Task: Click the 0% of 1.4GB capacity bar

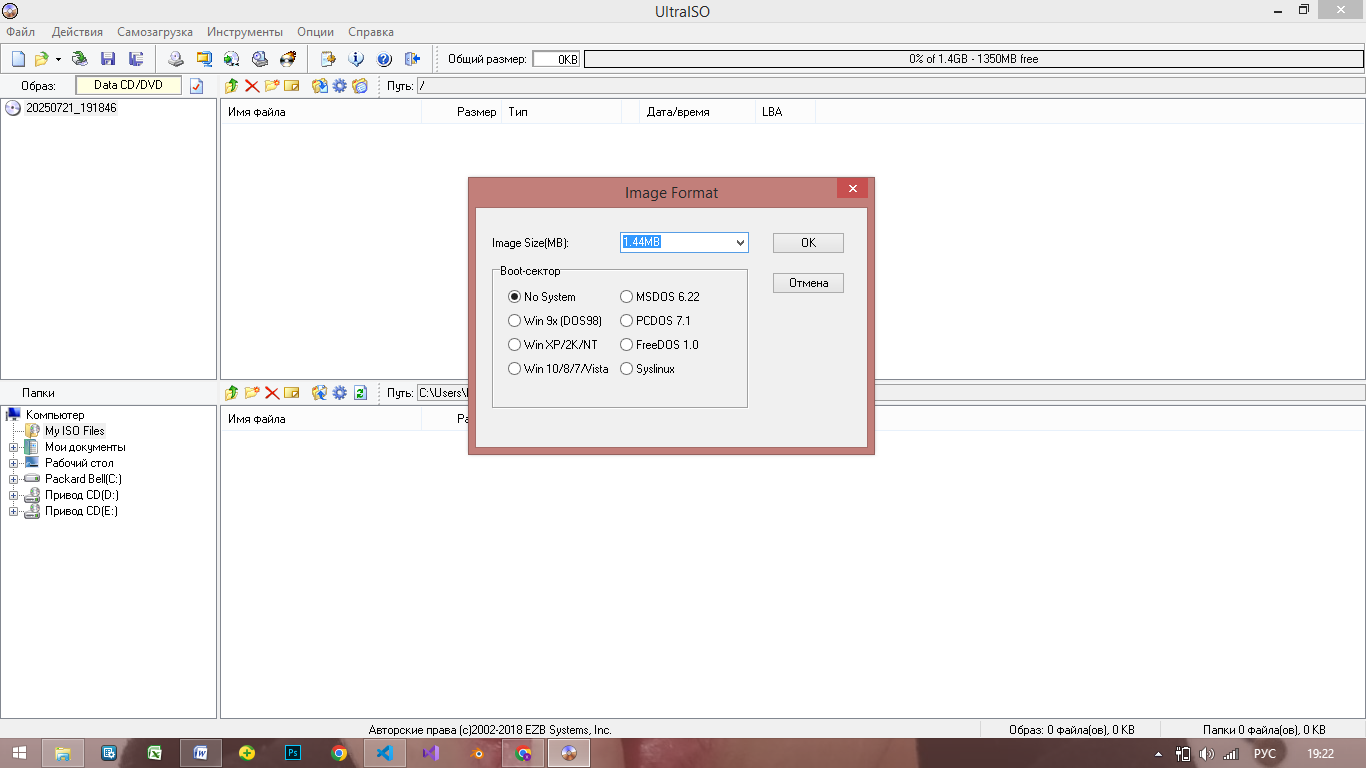Action: pos(973,59)
